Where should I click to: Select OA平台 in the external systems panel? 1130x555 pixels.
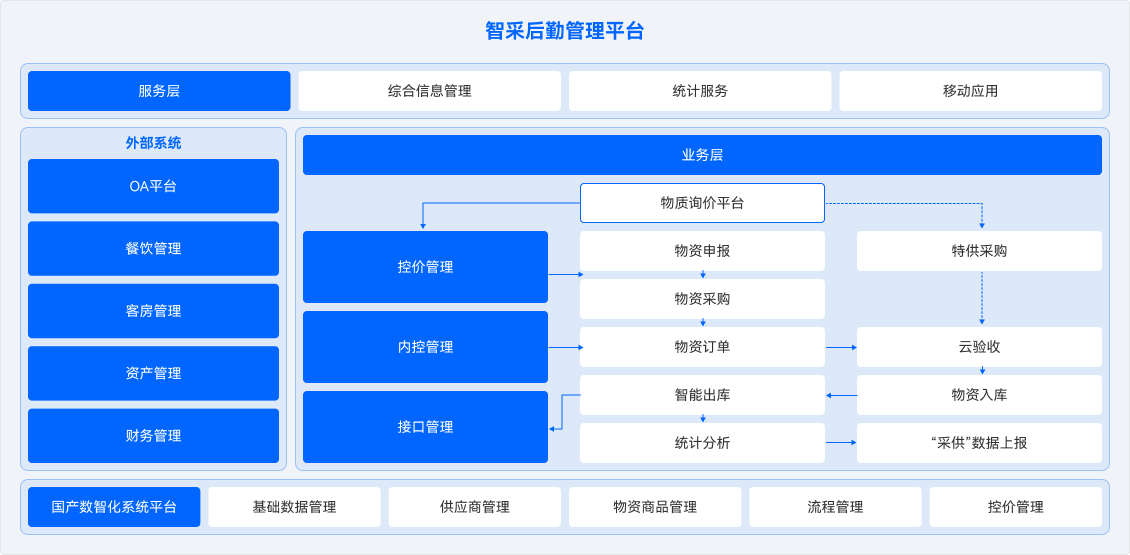click(153, 186)
